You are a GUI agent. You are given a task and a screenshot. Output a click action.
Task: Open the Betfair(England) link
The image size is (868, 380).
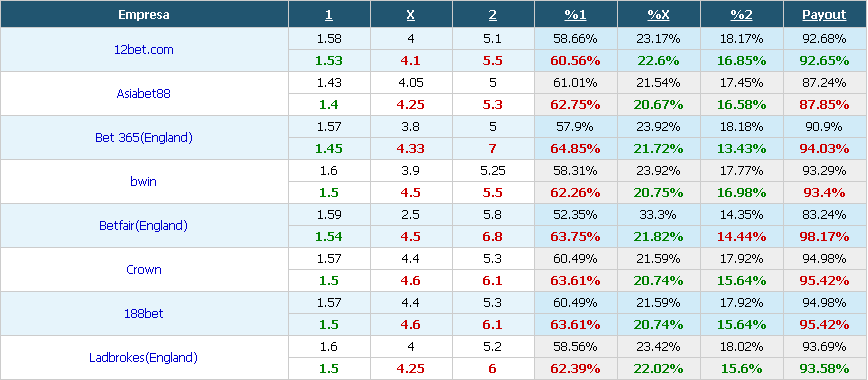(x=143, y=225)
